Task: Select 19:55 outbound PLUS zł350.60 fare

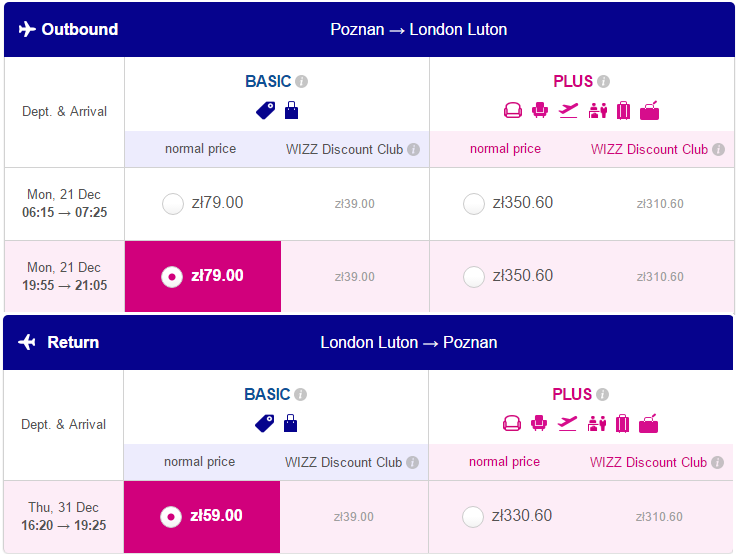Action: (x=474, y=277)
